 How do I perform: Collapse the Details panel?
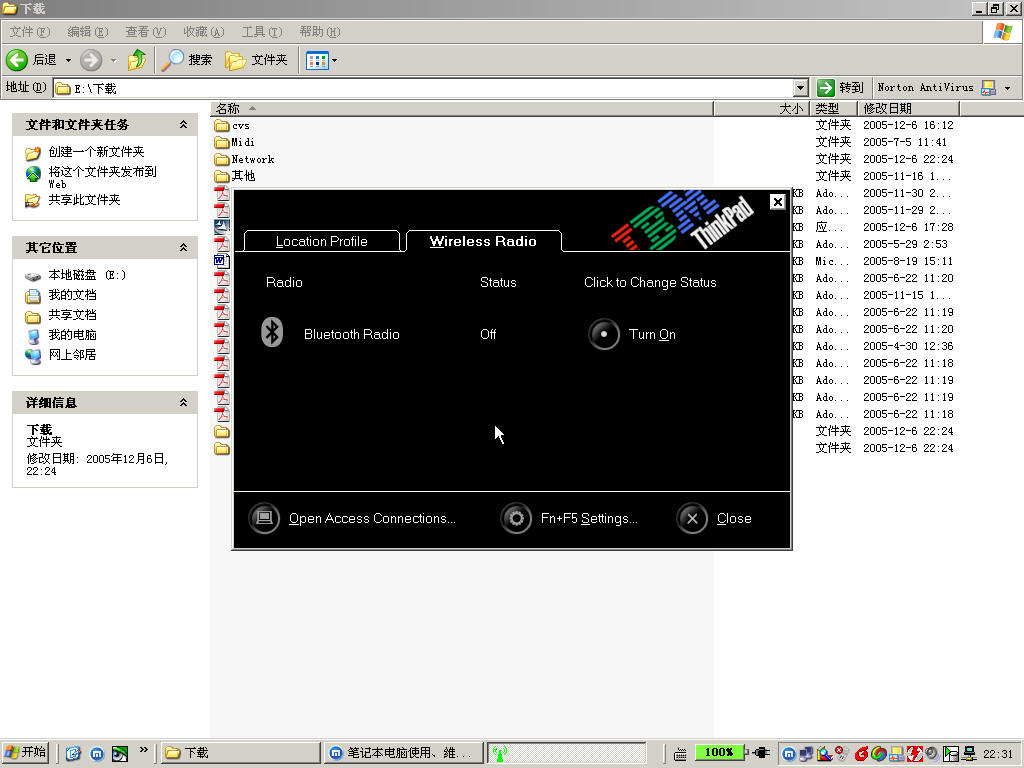(183, 402)
